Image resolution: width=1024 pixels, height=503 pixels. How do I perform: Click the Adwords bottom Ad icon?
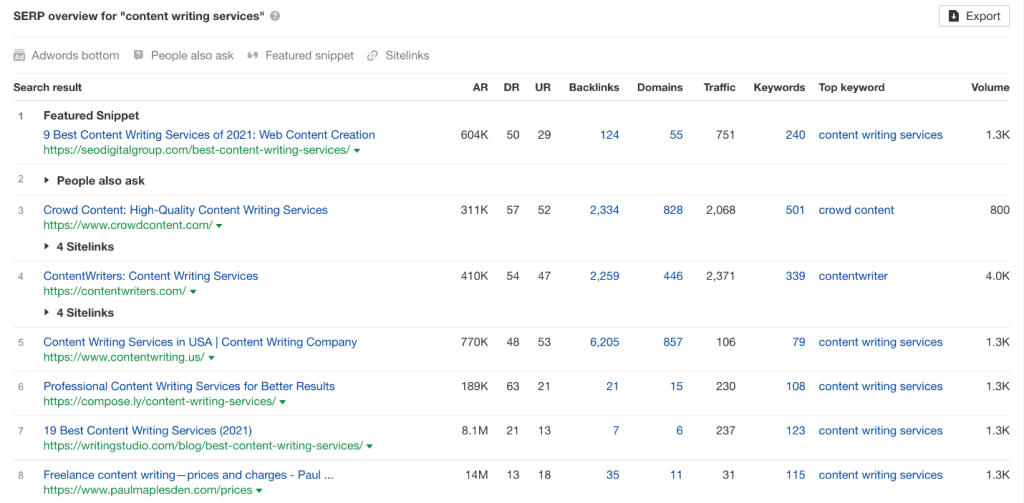19,56
